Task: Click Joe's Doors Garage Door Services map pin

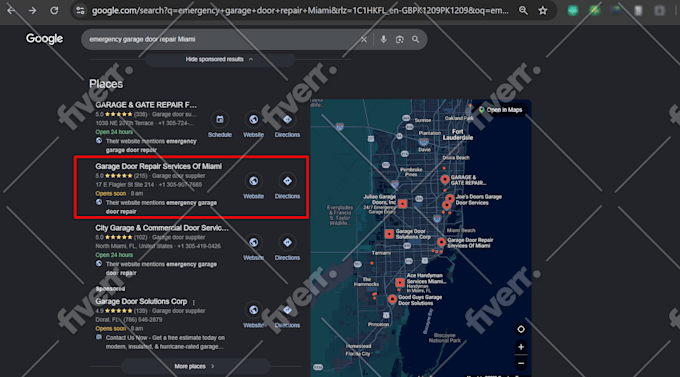Action: (x=450, y=199)
